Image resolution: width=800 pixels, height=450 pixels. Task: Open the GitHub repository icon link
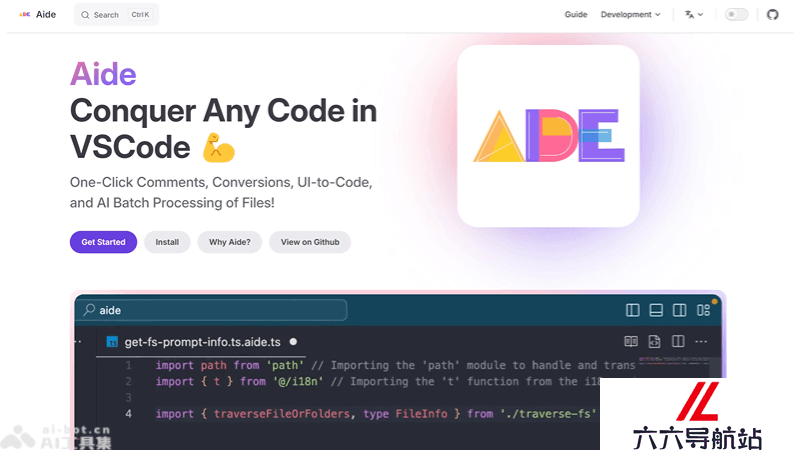click(x=772, y=14)
